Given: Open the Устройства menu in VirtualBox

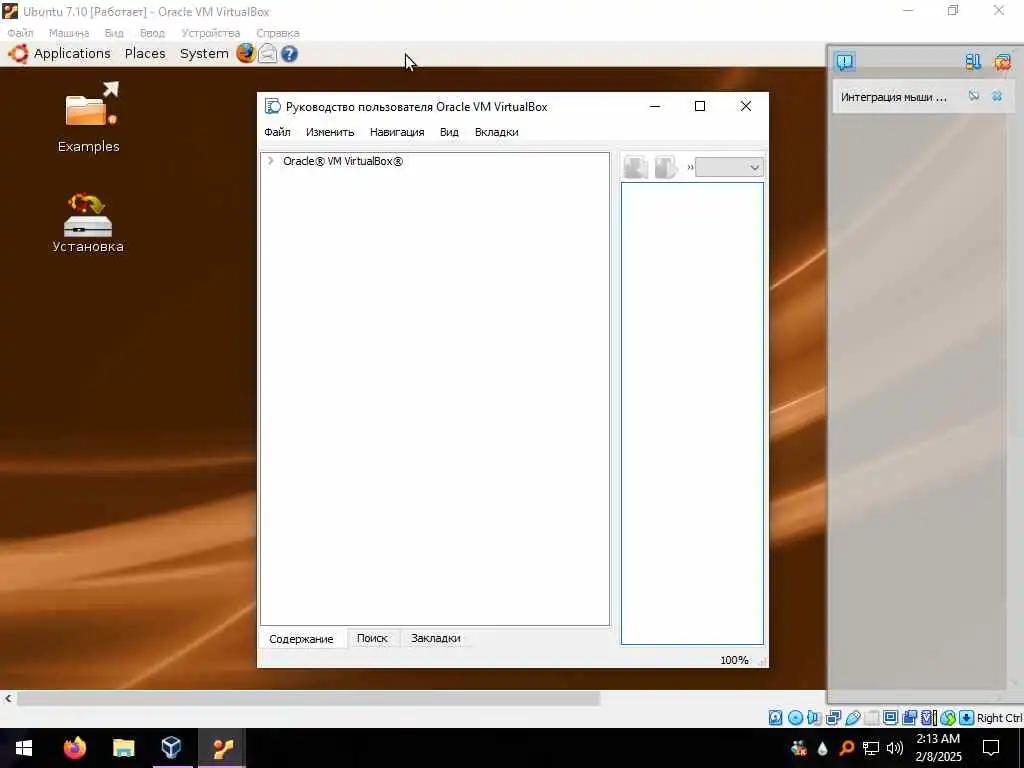Looking at the screenshot, I should 210,33.
